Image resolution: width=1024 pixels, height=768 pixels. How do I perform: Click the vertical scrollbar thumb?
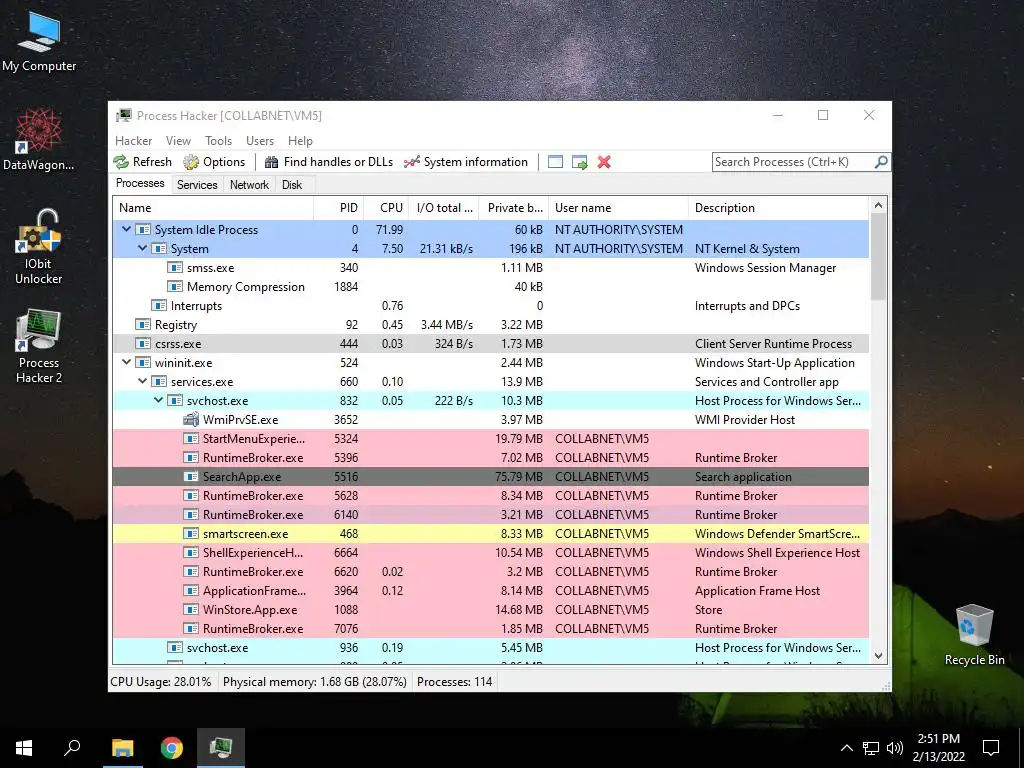[x=878, y=256]
